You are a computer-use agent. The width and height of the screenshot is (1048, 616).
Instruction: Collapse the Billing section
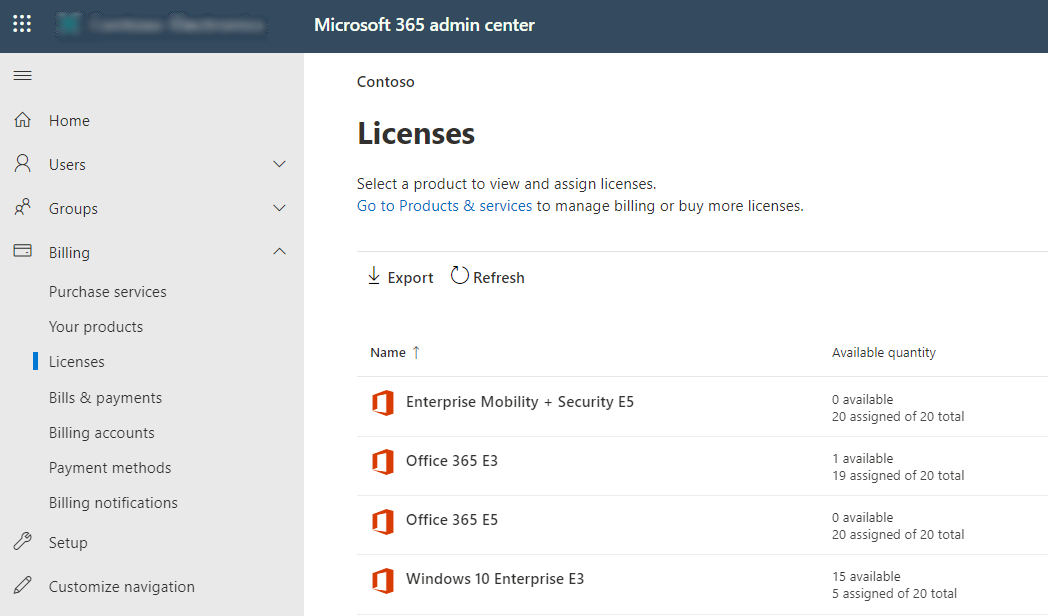point(279,251)
